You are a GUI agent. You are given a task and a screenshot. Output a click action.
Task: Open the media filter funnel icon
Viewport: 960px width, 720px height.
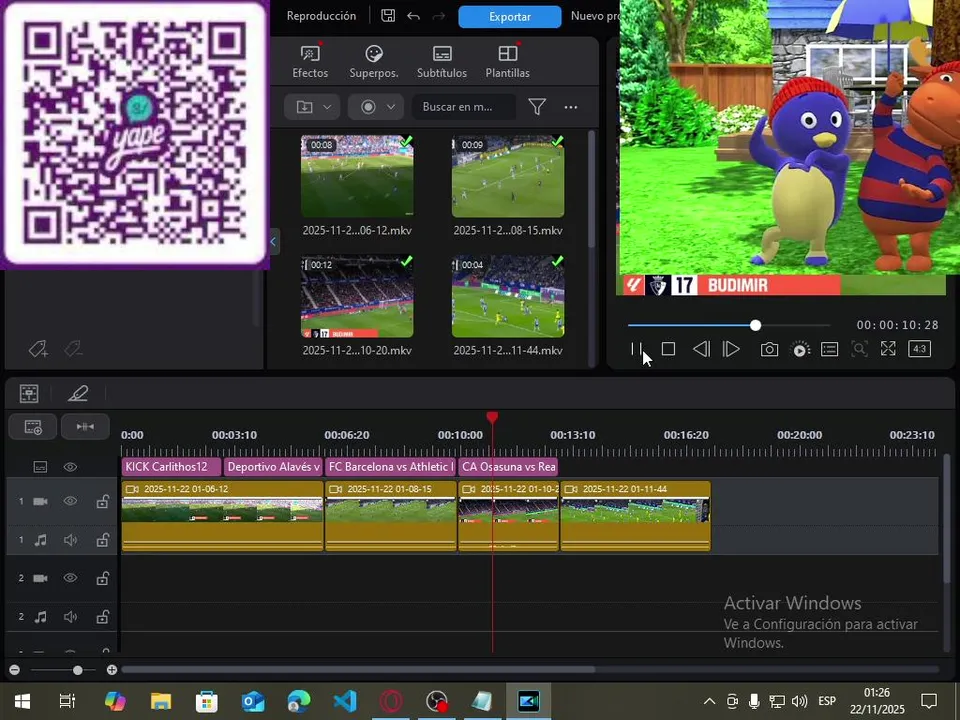[x=537, y=107]
